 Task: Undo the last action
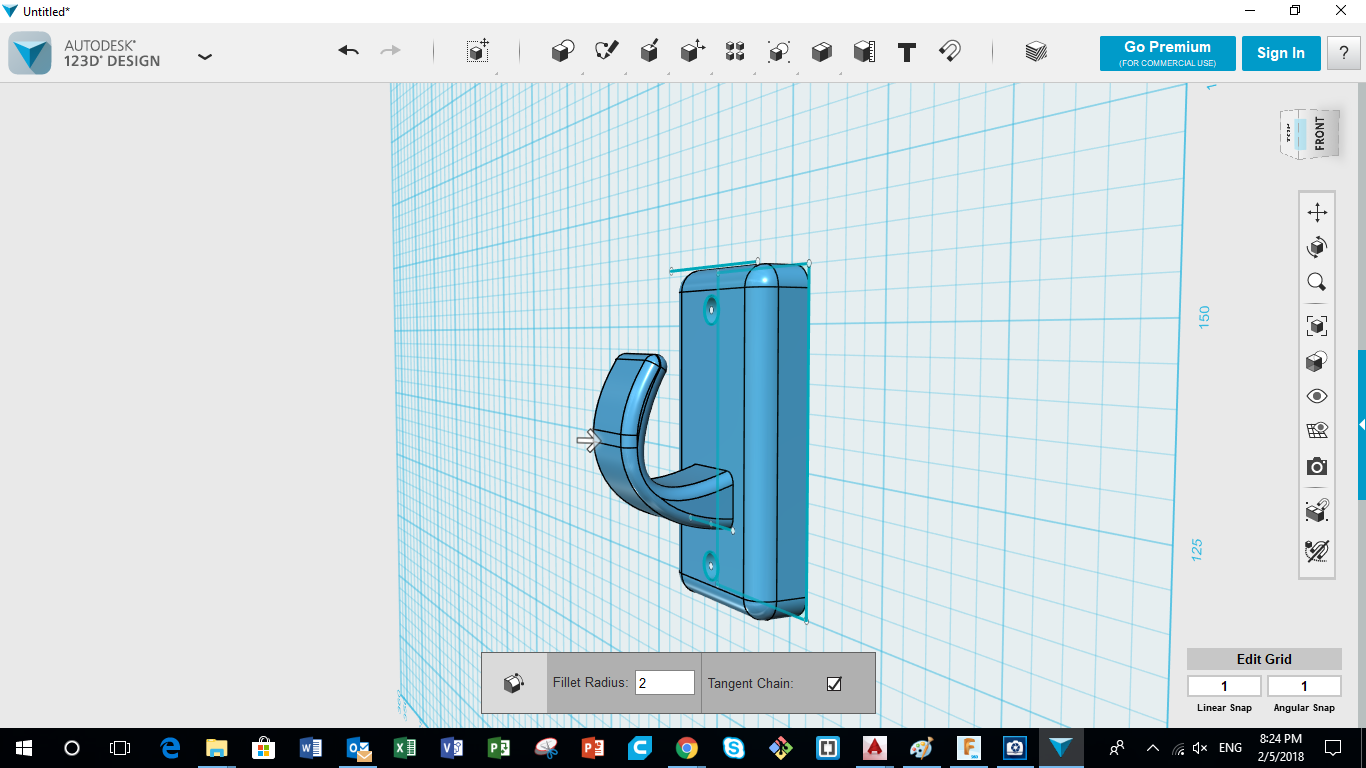point(349,51)
